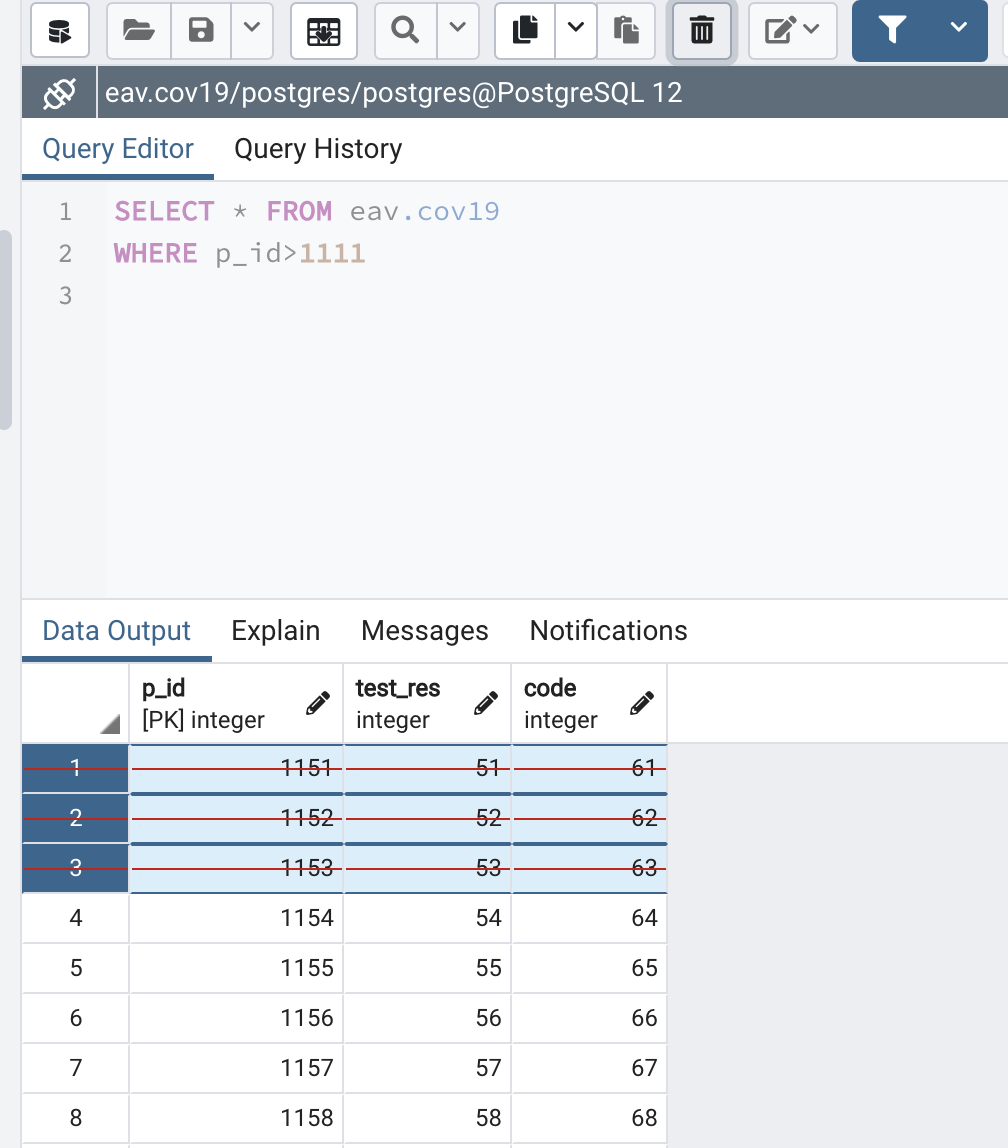
Task: Delete selected rows with the trash icon
Action: (x=701, y=32)
